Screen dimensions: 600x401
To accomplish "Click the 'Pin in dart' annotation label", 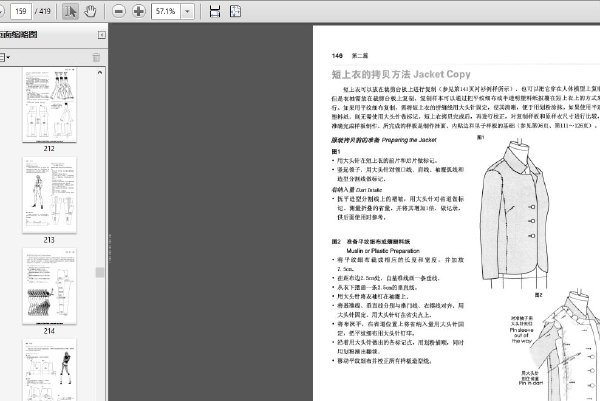I will 531,383.
